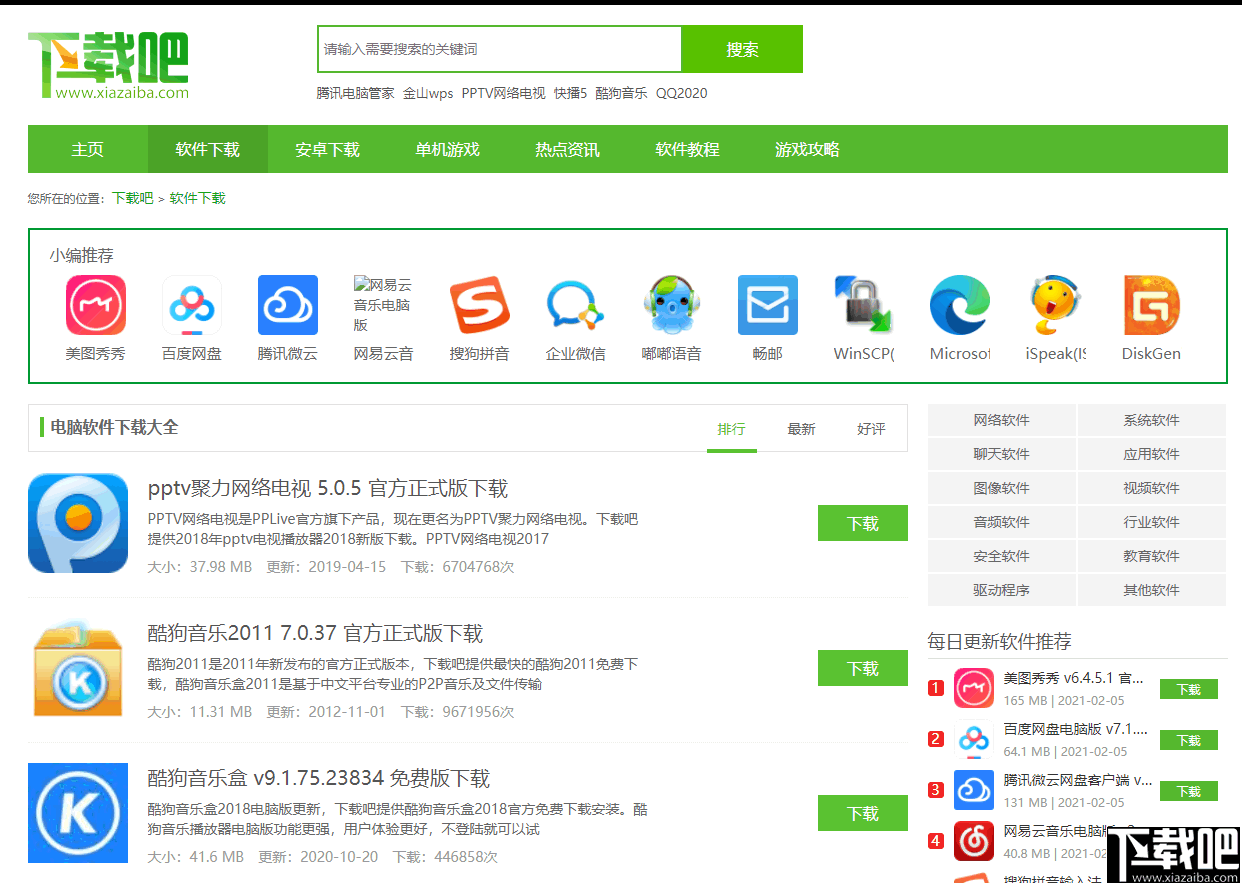Click the PPTV聚力网络电视 thumbnail
Viewport: 1242px width, 883px height.
click(78, 523)
